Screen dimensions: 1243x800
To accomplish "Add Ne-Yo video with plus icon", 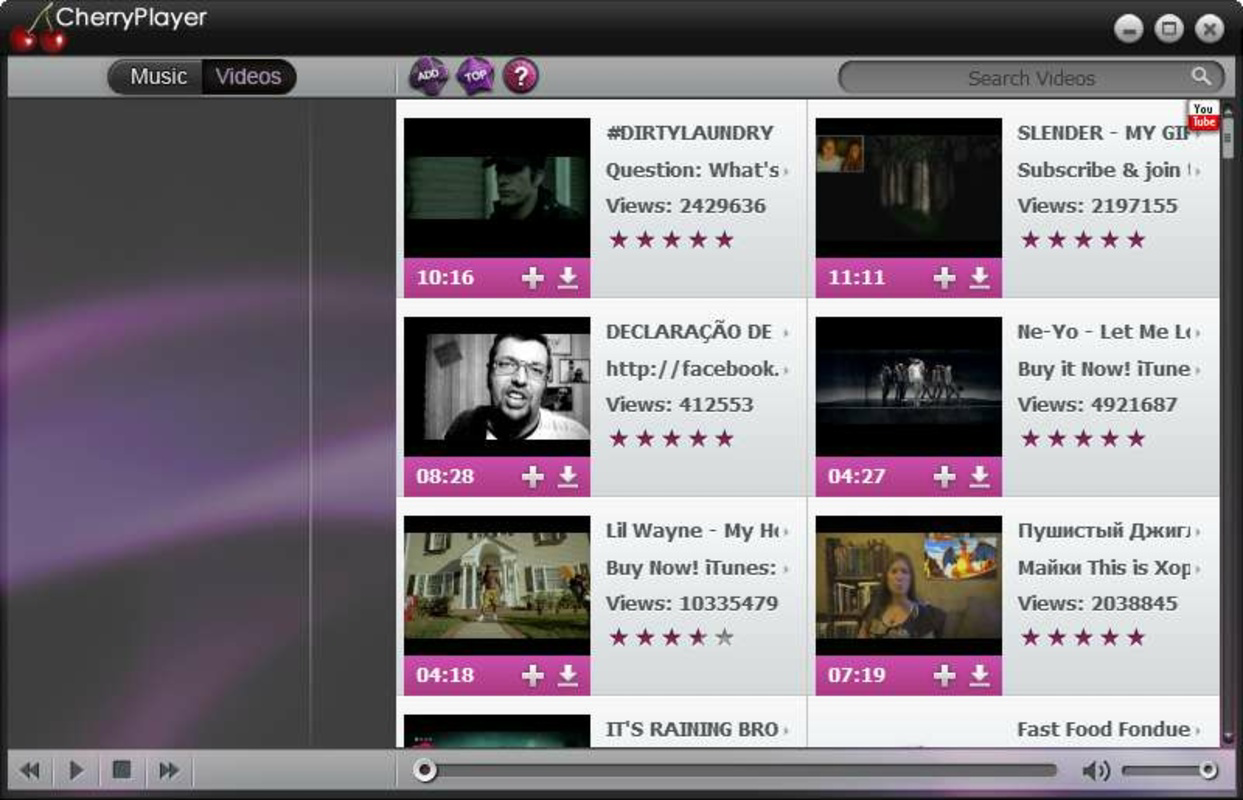I will [944, 477].
